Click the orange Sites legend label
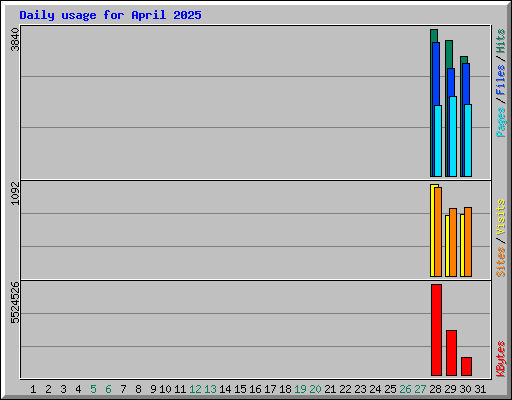The height and width of the screenshot is (400, 512). point(500,262)
